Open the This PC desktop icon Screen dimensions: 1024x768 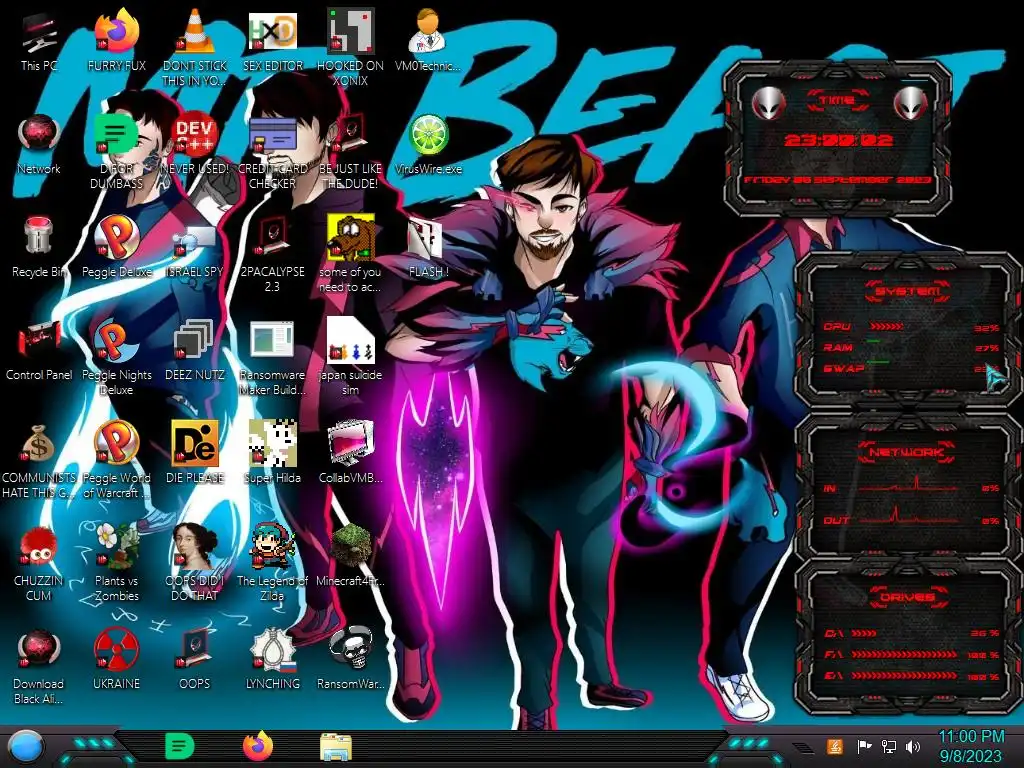click(39, 33)
